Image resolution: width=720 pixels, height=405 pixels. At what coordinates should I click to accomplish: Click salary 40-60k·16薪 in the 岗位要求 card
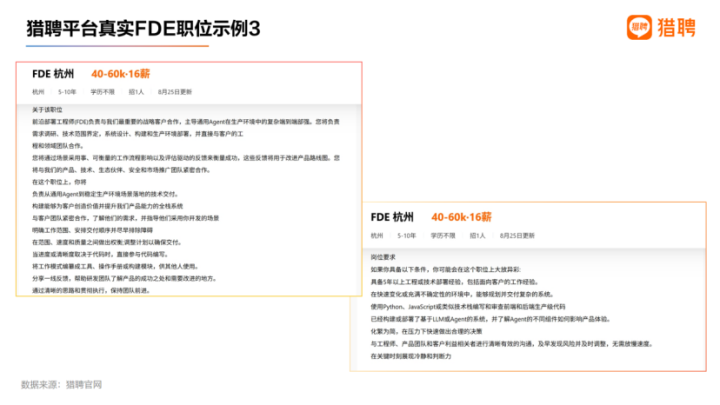(461, 217)
